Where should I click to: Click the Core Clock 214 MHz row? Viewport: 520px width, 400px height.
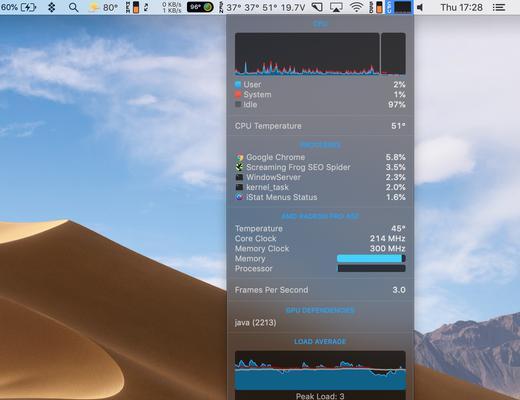[320, 238]
